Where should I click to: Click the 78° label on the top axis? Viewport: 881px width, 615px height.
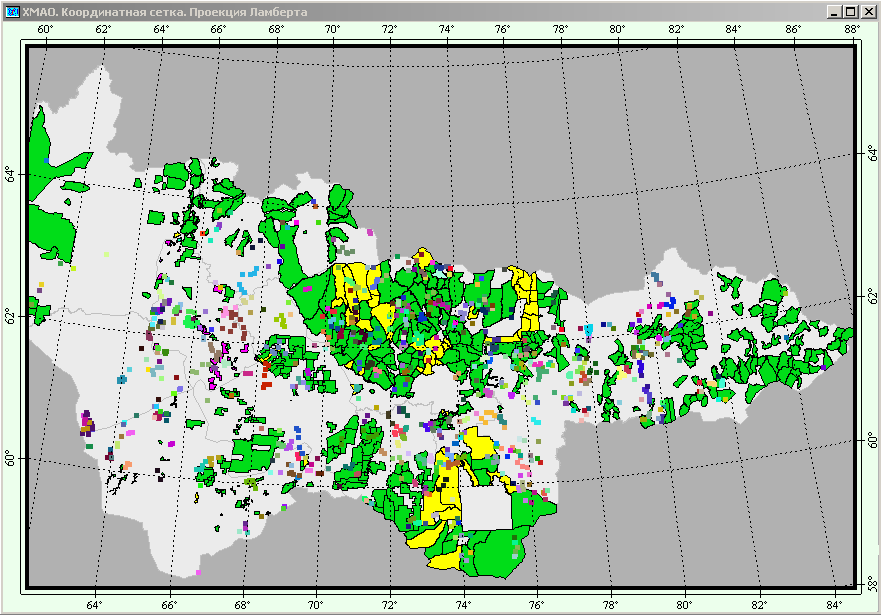(x=560, y=29)
